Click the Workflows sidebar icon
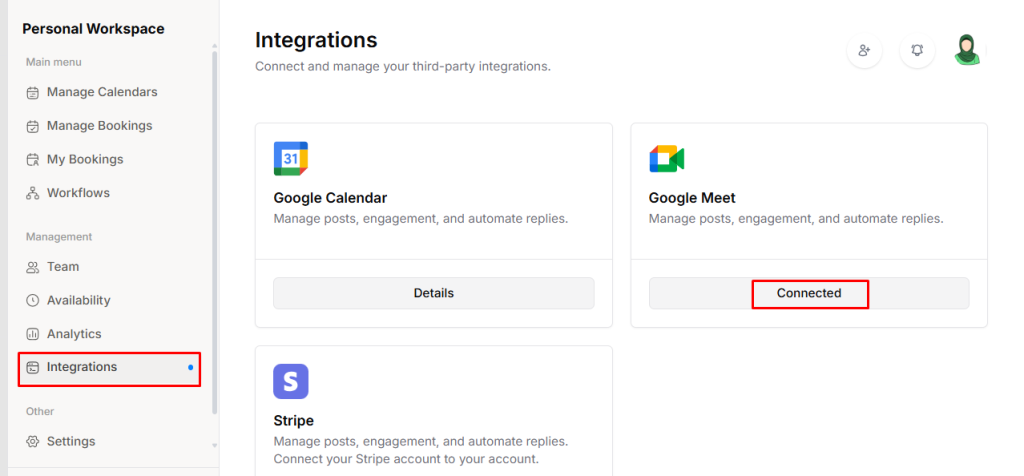This screenshot has width=1024, height=476. (33, 193)
